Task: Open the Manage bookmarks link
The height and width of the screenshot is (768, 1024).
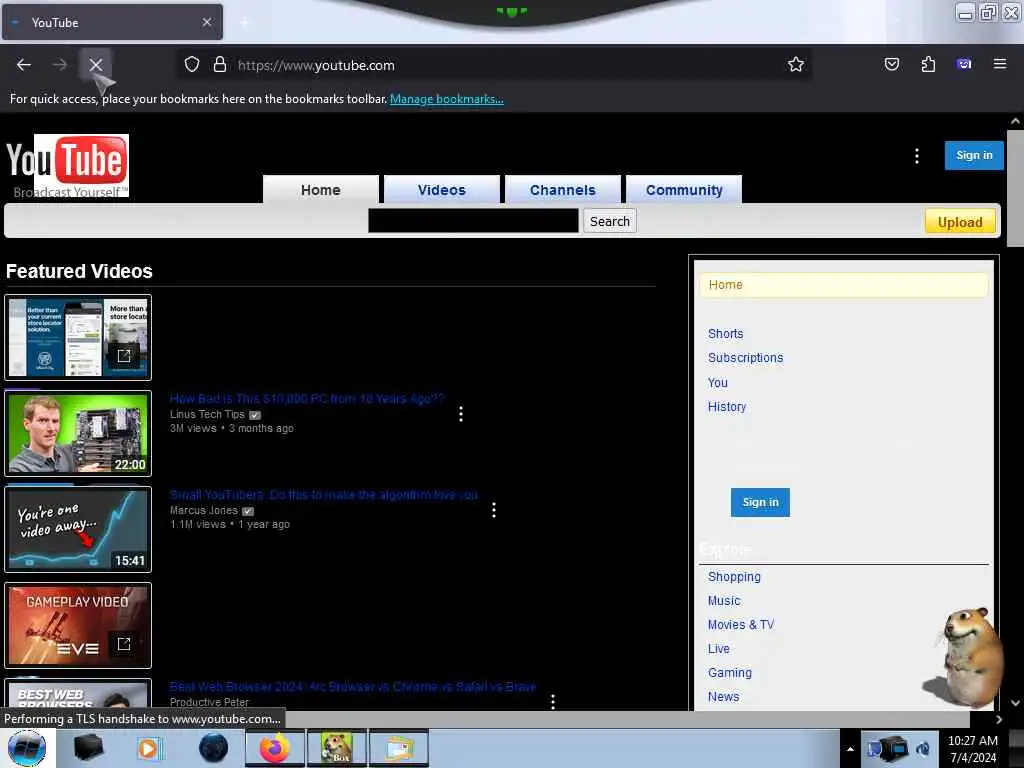Action: pos(447,99)
